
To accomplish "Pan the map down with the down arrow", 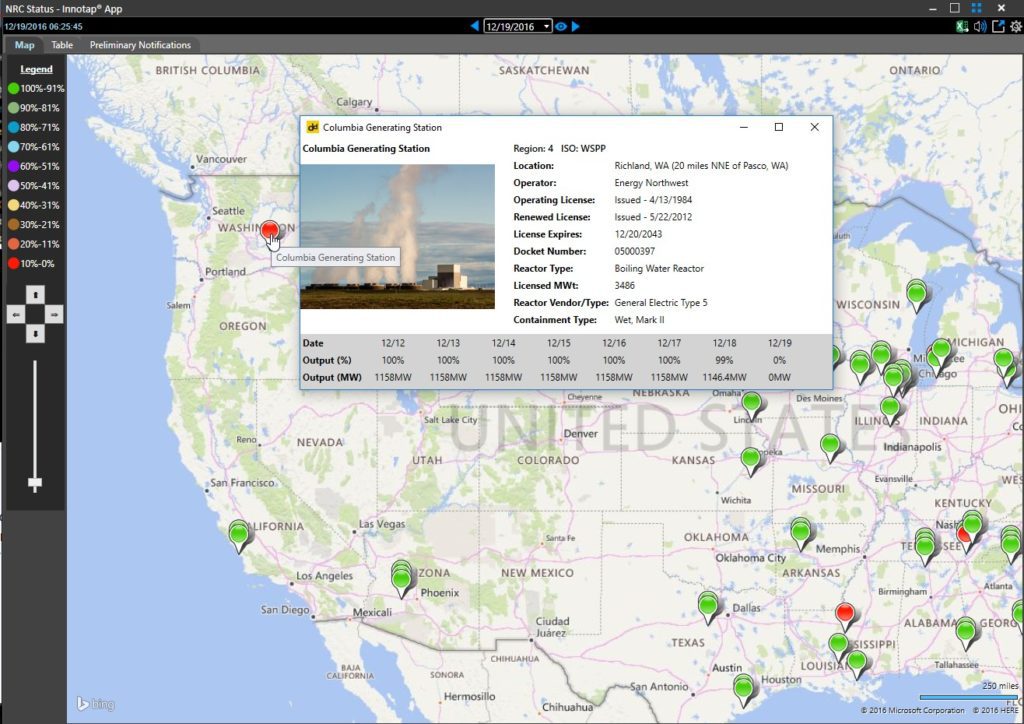I will [35, 334].
